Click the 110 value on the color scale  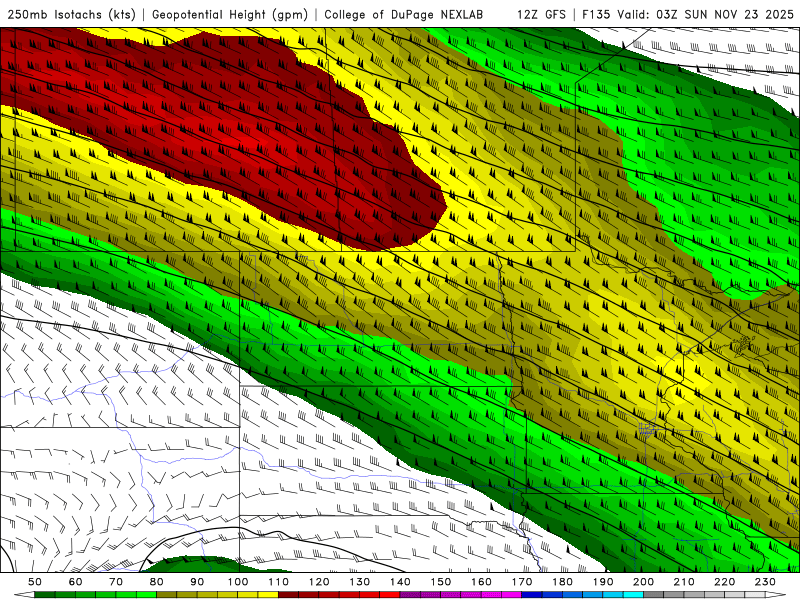[x=279, y=582]
